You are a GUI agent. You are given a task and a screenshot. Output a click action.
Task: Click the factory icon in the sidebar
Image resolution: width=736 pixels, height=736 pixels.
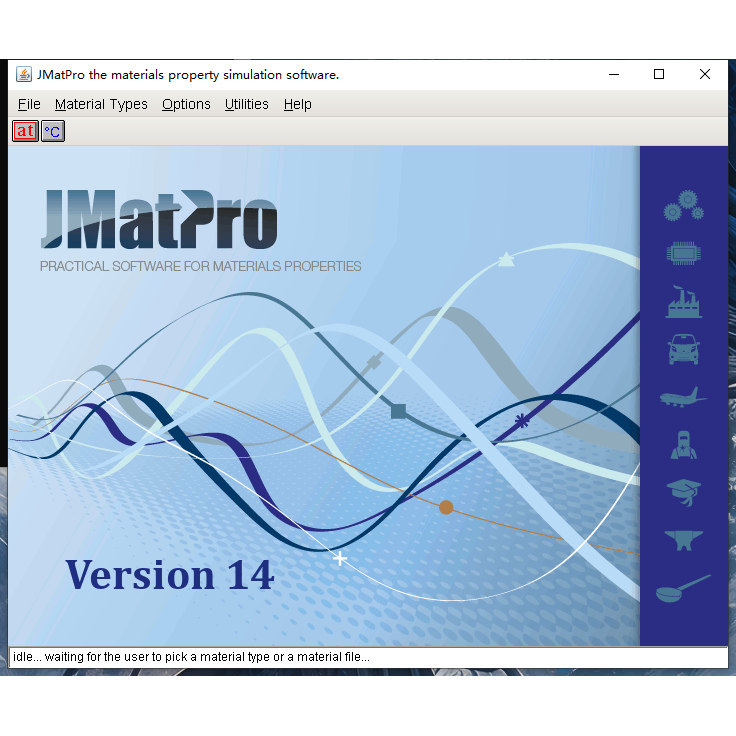click(683, 302)
